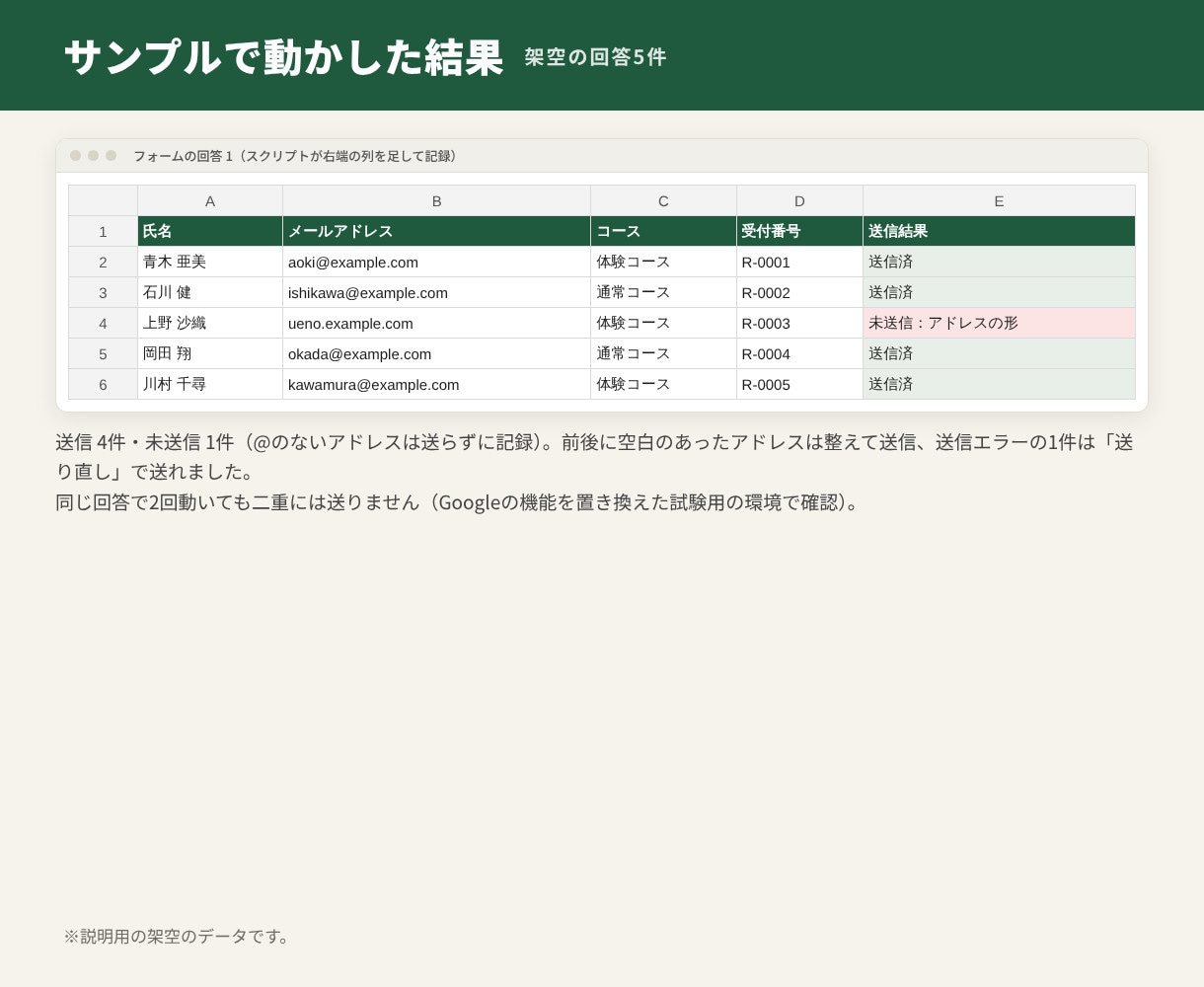Click the 氏名 header cell
Viewport: 1204px width, 987px height.
[210, 231]
